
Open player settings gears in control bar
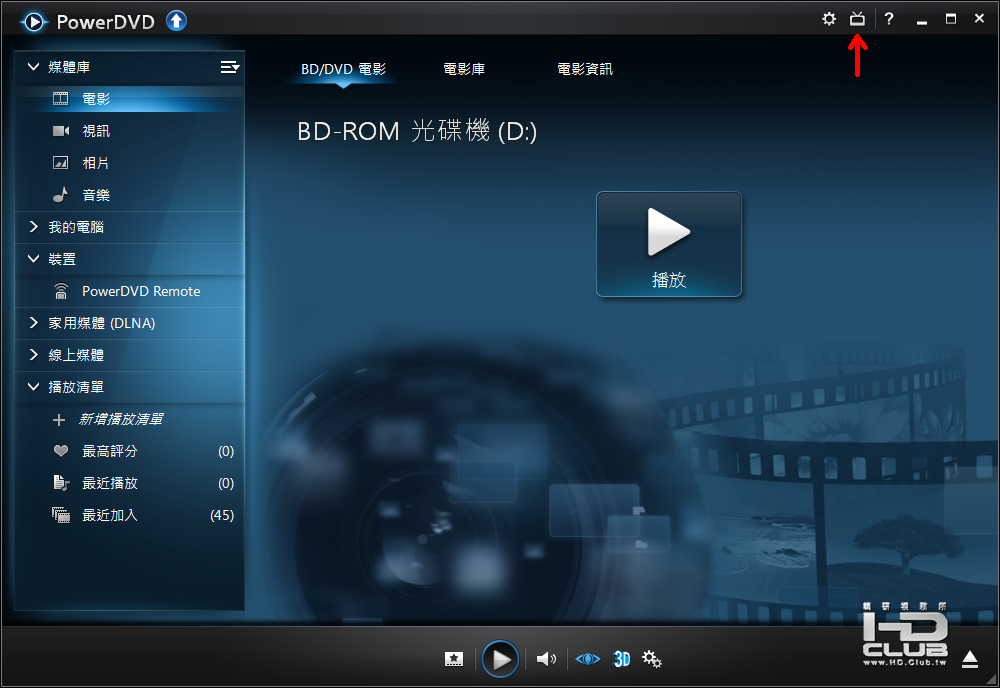[x=652, y=659]
